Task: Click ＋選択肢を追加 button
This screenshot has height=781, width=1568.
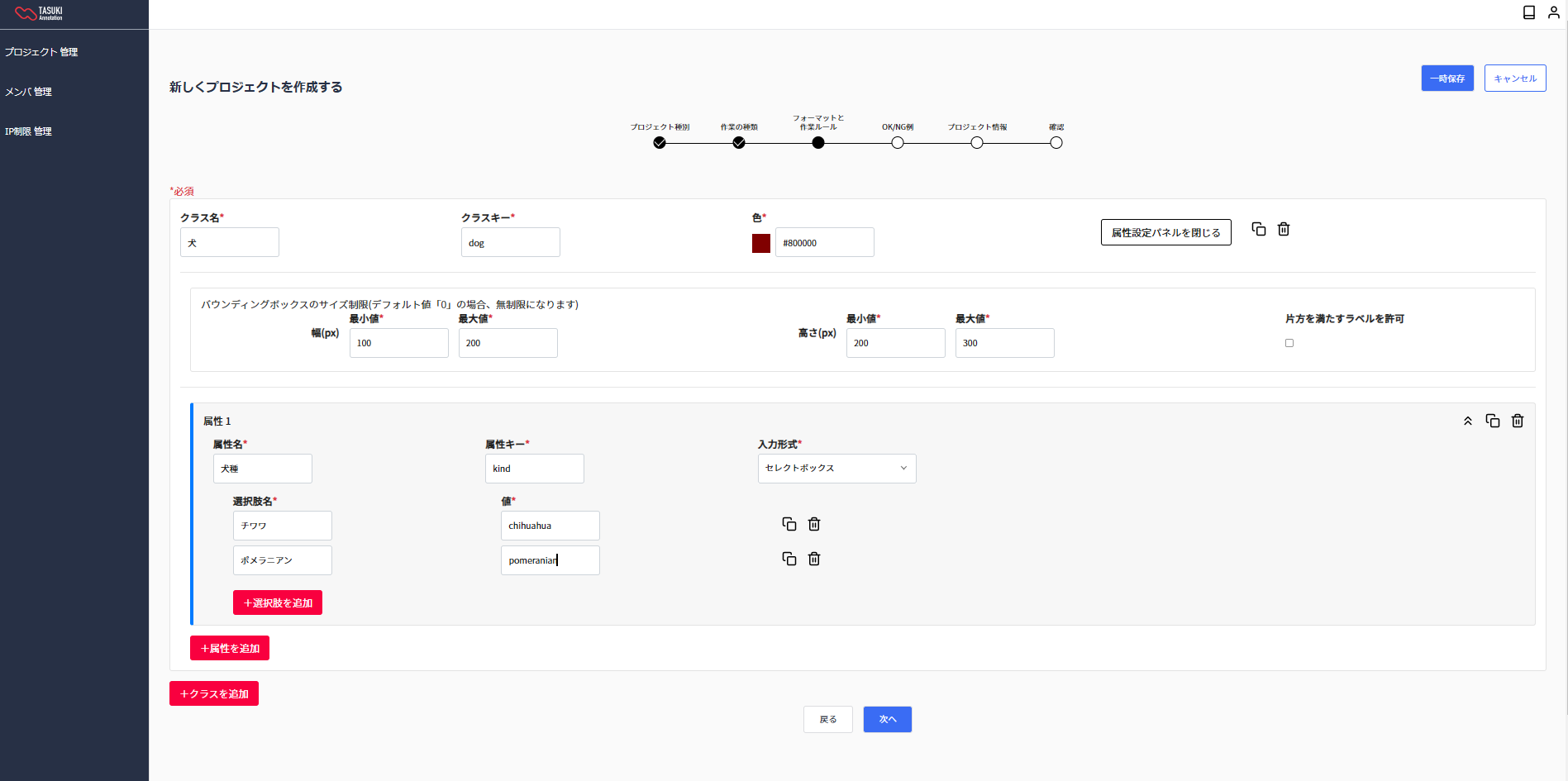Action: [278, 602]
